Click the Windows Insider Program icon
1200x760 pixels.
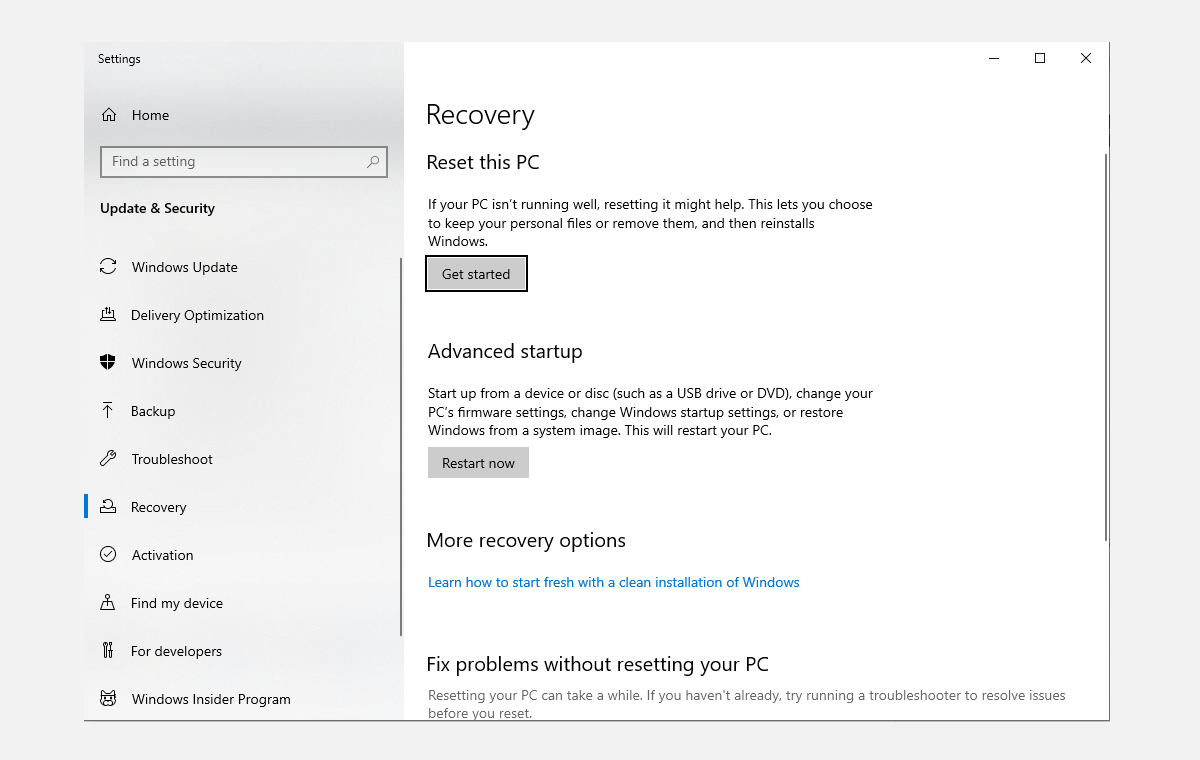coord(108,699)
